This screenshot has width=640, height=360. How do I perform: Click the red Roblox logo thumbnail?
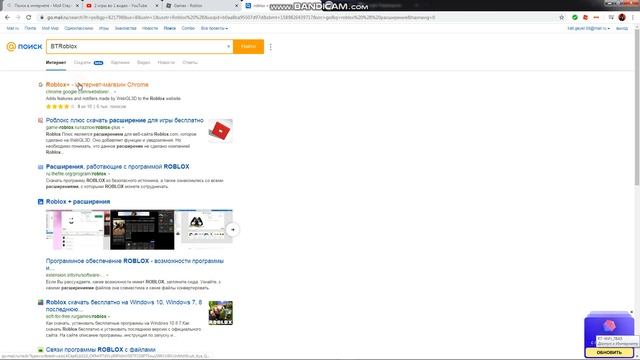click(220, 131)
